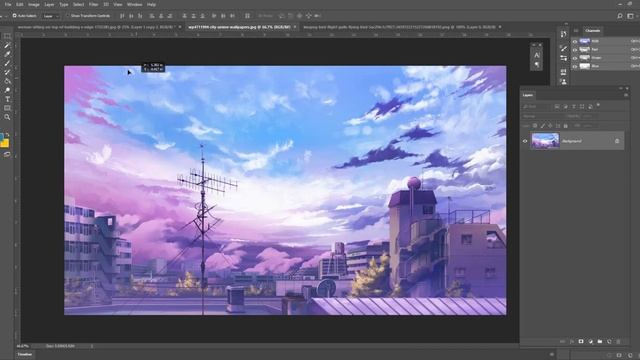This screenshot has height=360, width=640.
Task: Open the Paragraph panel icon
Action: [x=537, y=65]
